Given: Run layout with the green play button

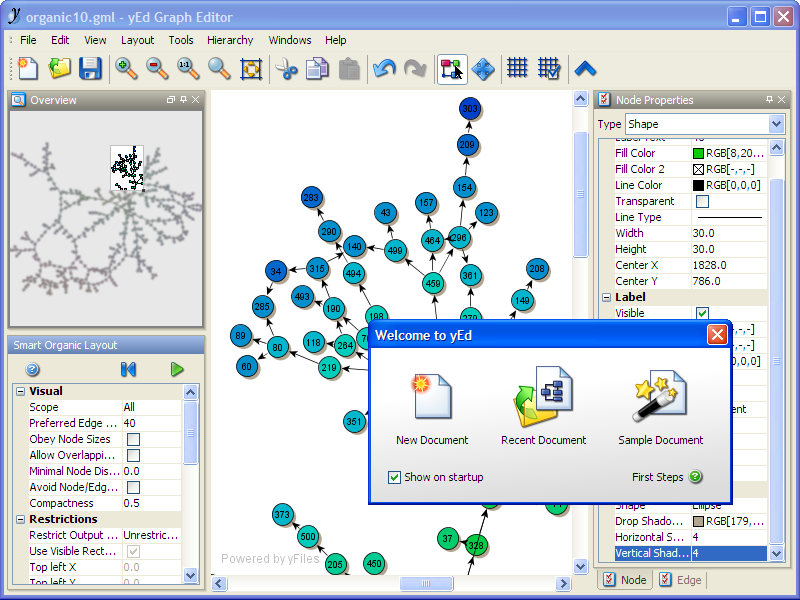Looking at the screenshot, I should coord(177,369).
